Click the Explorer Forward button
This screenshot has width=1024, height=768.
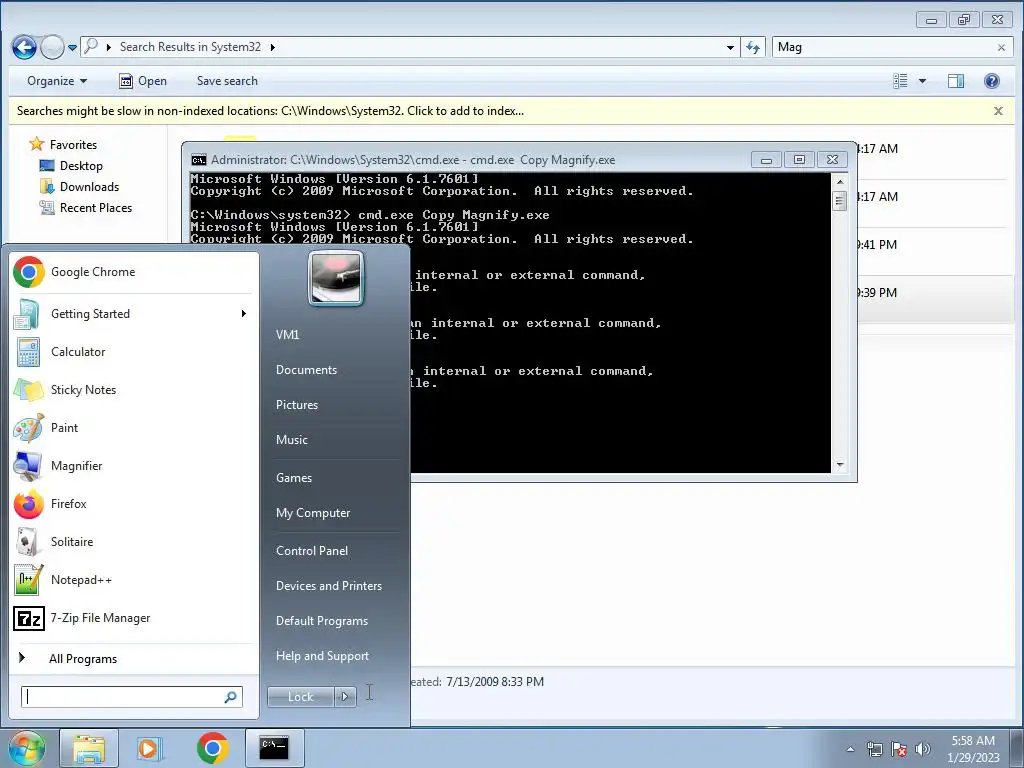point(52,47)
